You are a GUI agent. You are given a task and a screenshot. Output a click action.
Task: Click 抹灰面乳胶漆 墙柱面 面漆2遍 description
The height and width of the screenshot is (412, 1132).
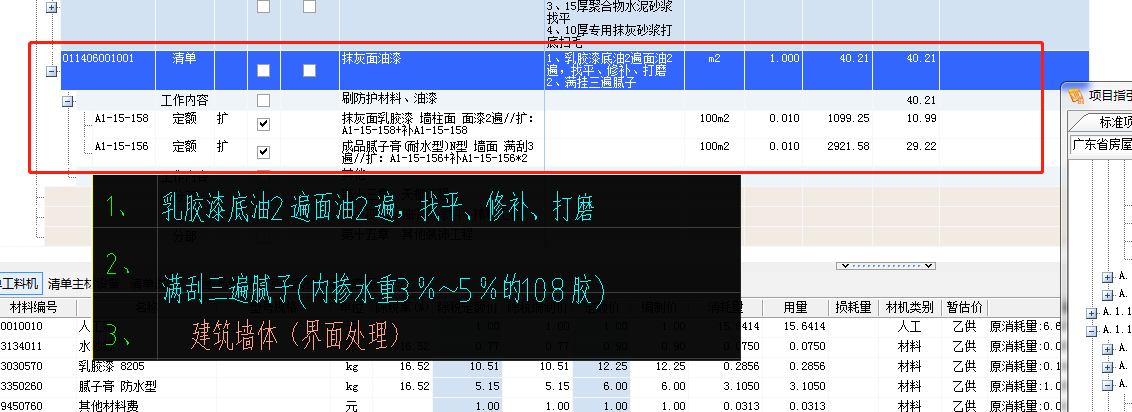[441, 124]
